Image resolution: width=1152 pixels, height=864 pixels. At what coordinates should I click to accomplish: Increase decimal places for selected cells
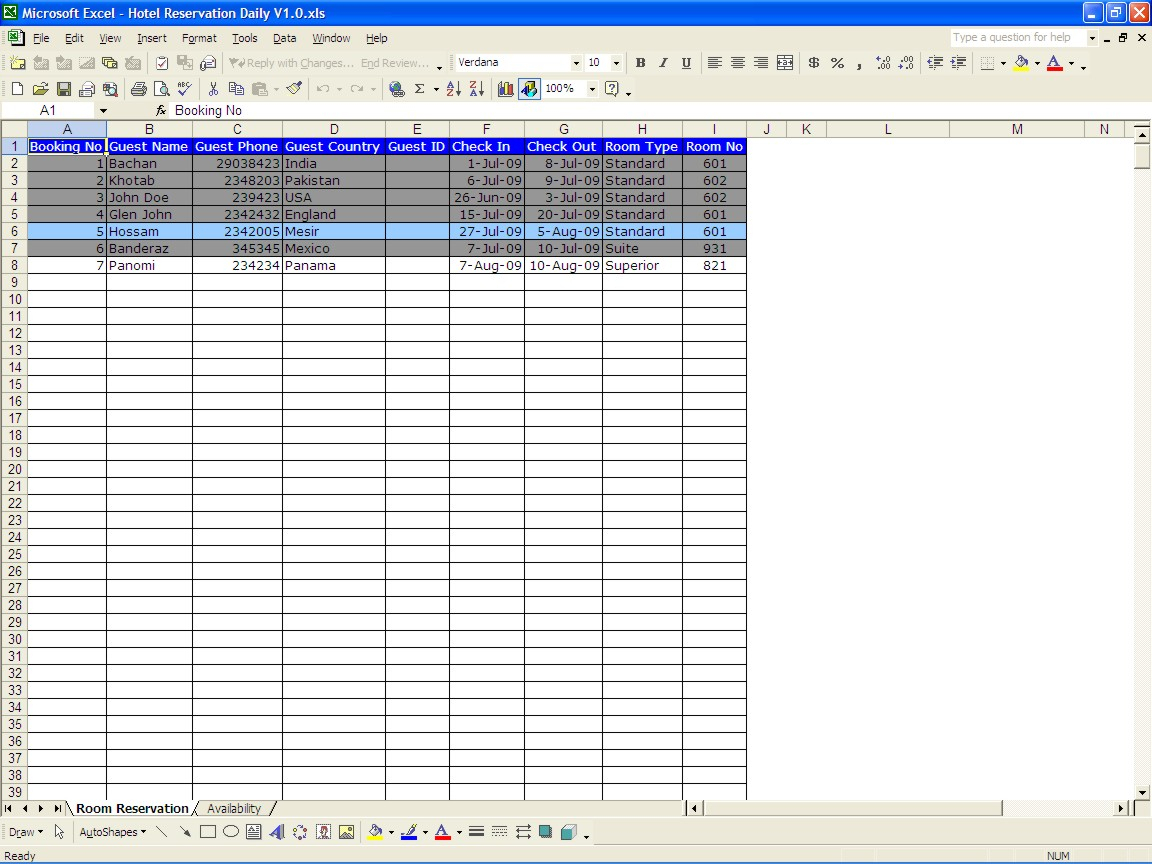coord(883,62)
